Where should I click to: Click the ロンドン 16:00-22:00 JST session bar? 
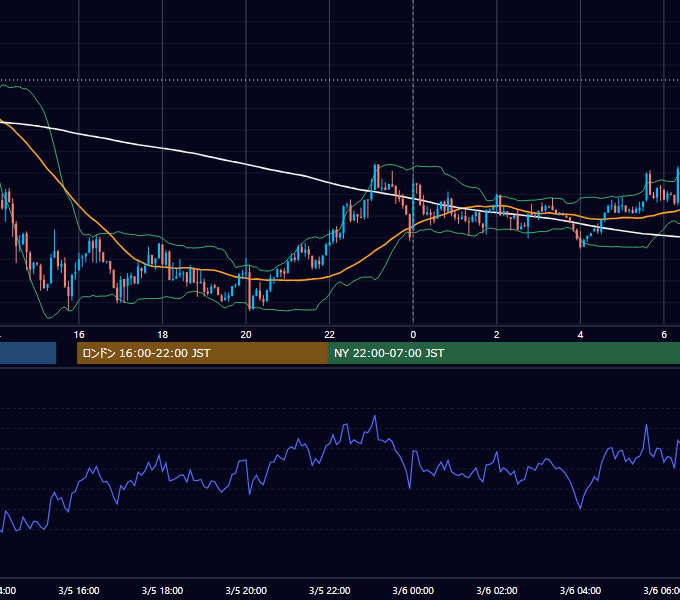pos(202,353)
